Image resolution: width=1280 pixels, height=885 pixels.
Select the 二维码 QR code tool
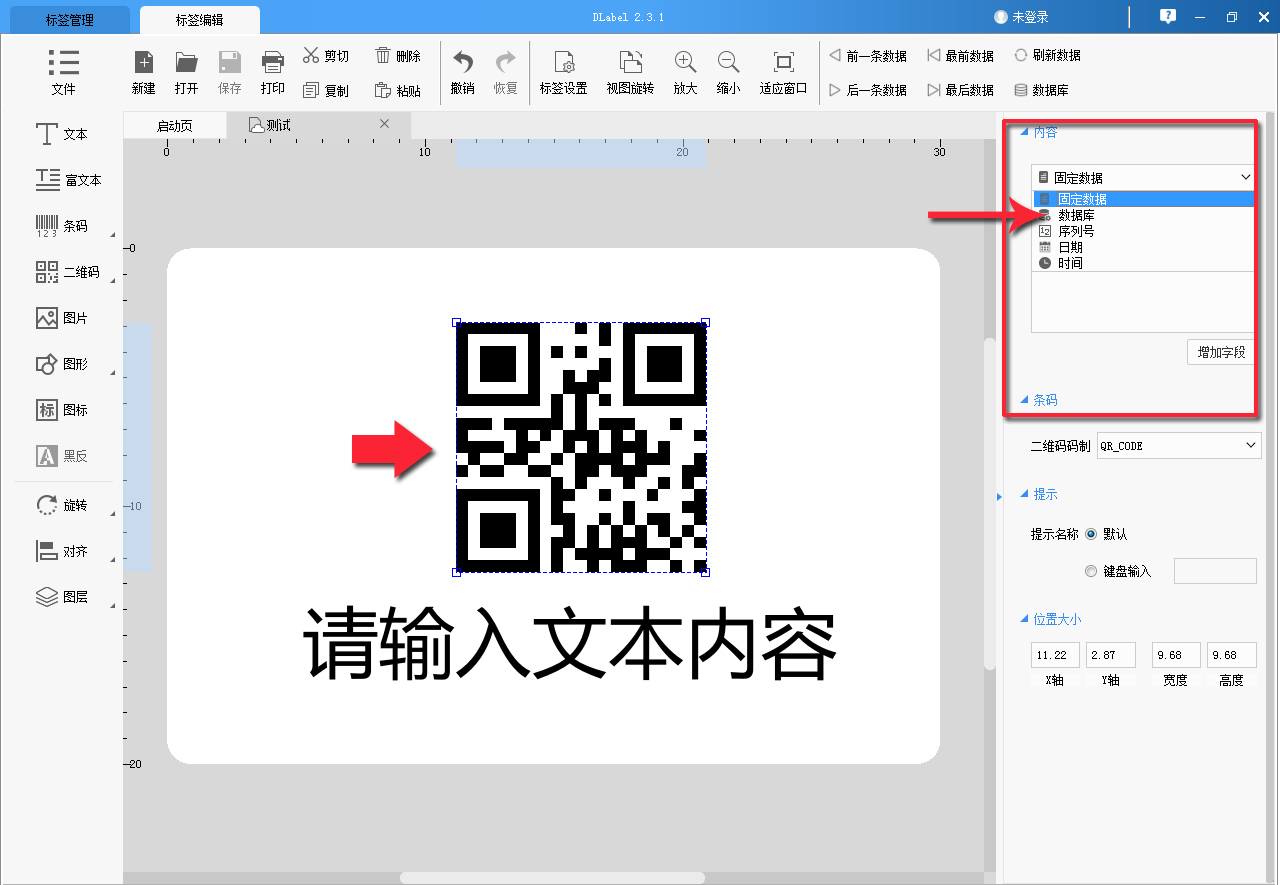pyautogui.click(x=68, y=272)
